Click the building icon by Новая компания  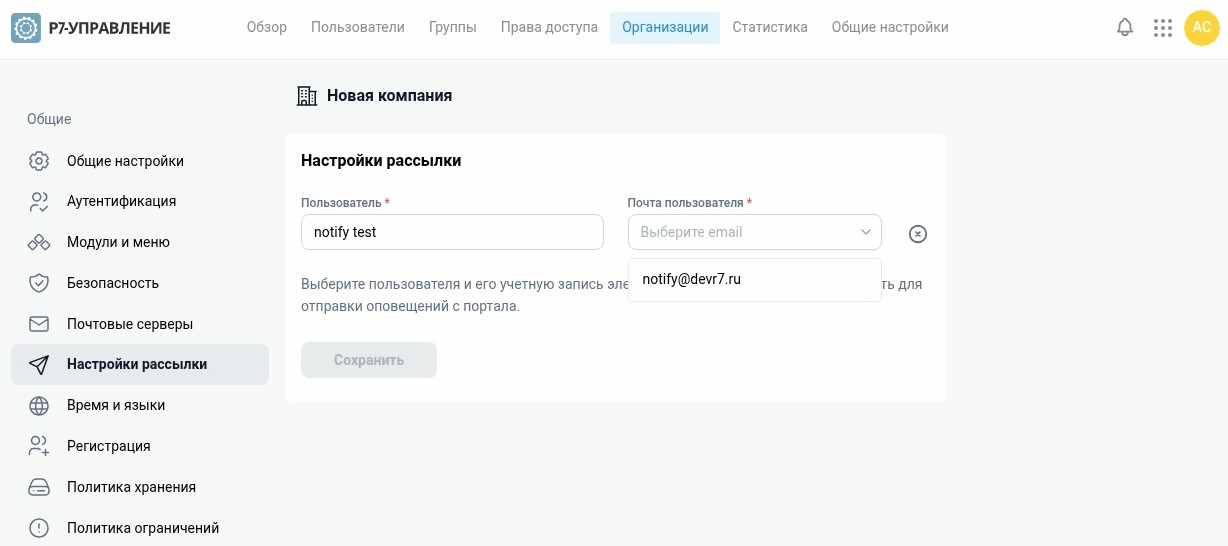pos(307,96)
